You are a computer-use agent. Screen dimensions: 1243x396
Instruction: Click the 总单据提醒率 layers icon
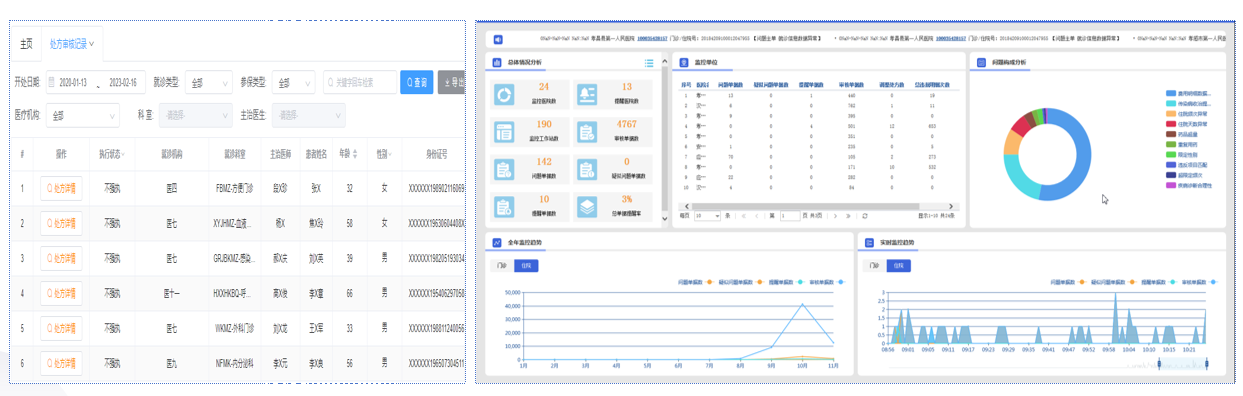point(587,205)
